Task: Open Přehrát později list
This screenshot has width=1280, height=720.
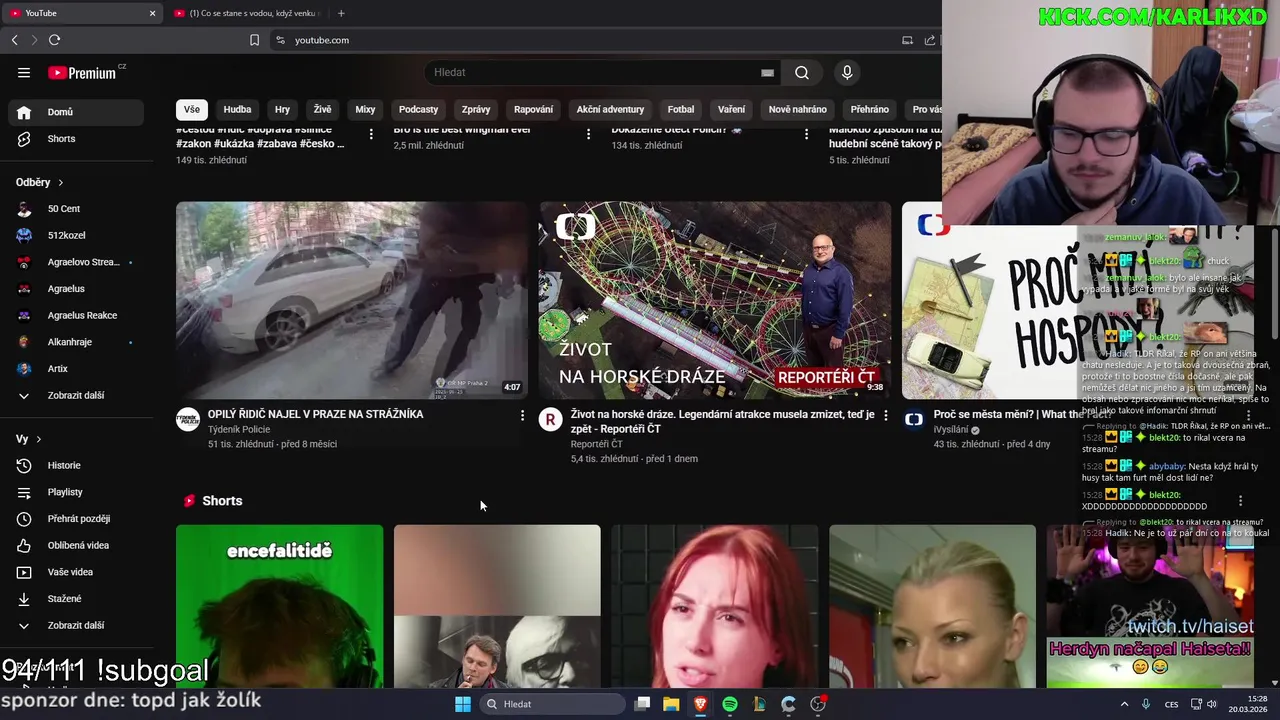Action: [x=76, y=519]
